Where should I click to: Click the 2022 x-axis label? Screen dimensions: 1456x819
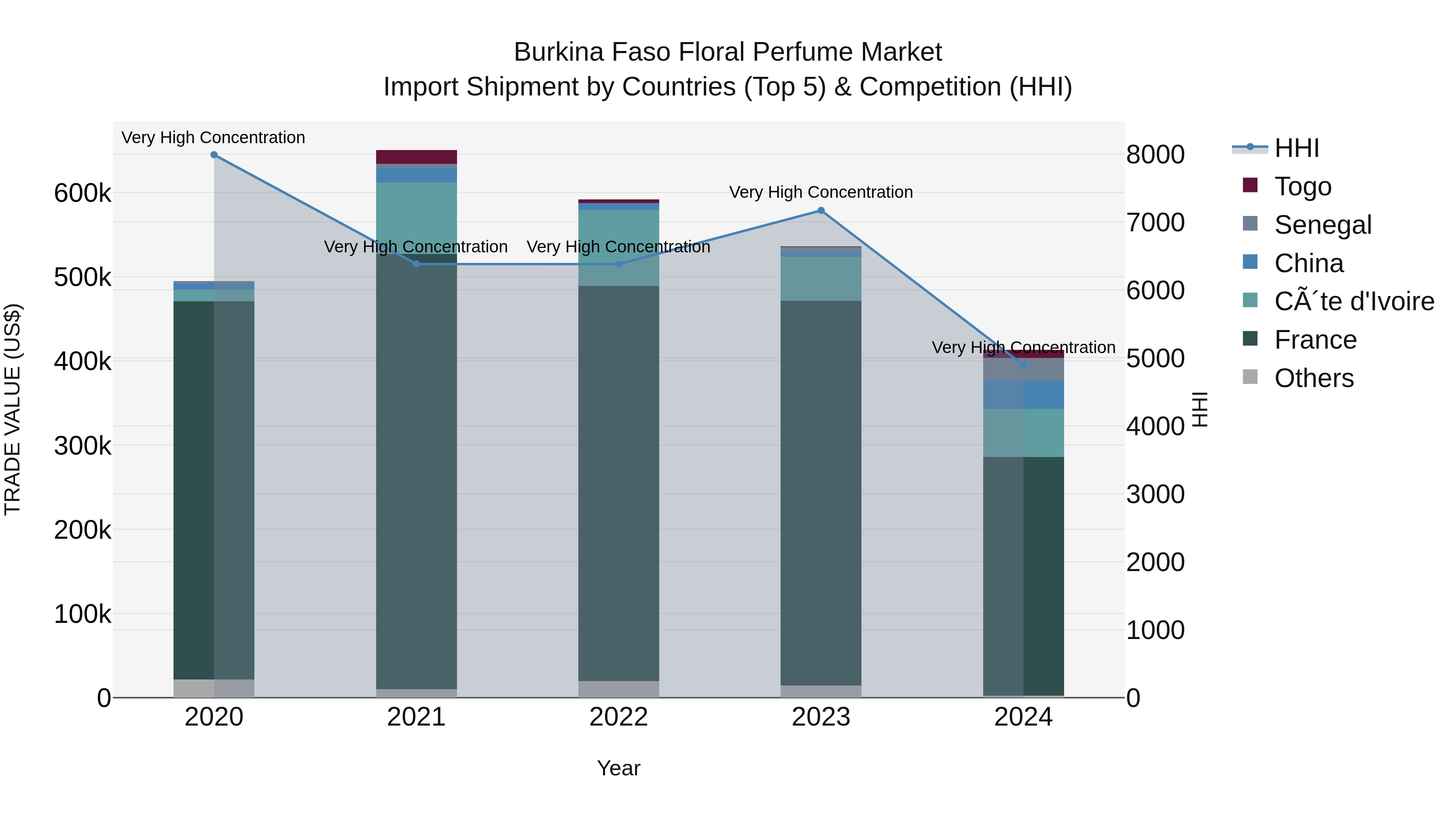[619, 717]
